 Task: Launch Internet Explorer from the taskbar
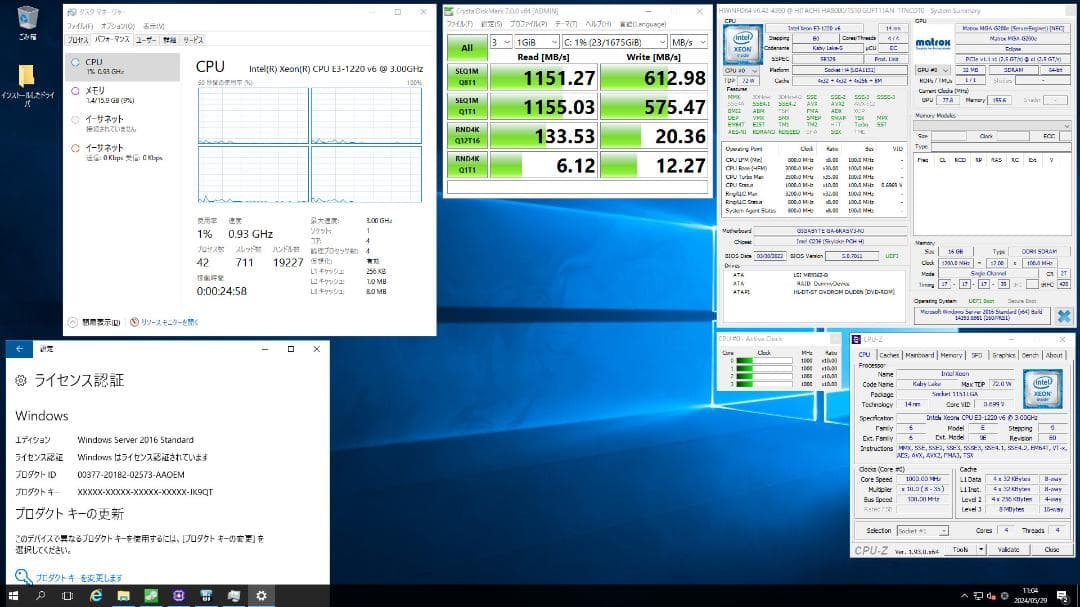tap(95, 596)
